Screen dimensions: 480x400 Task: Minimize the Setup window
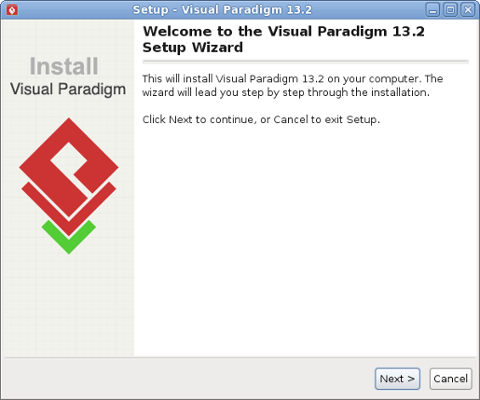tap(433, 10)
